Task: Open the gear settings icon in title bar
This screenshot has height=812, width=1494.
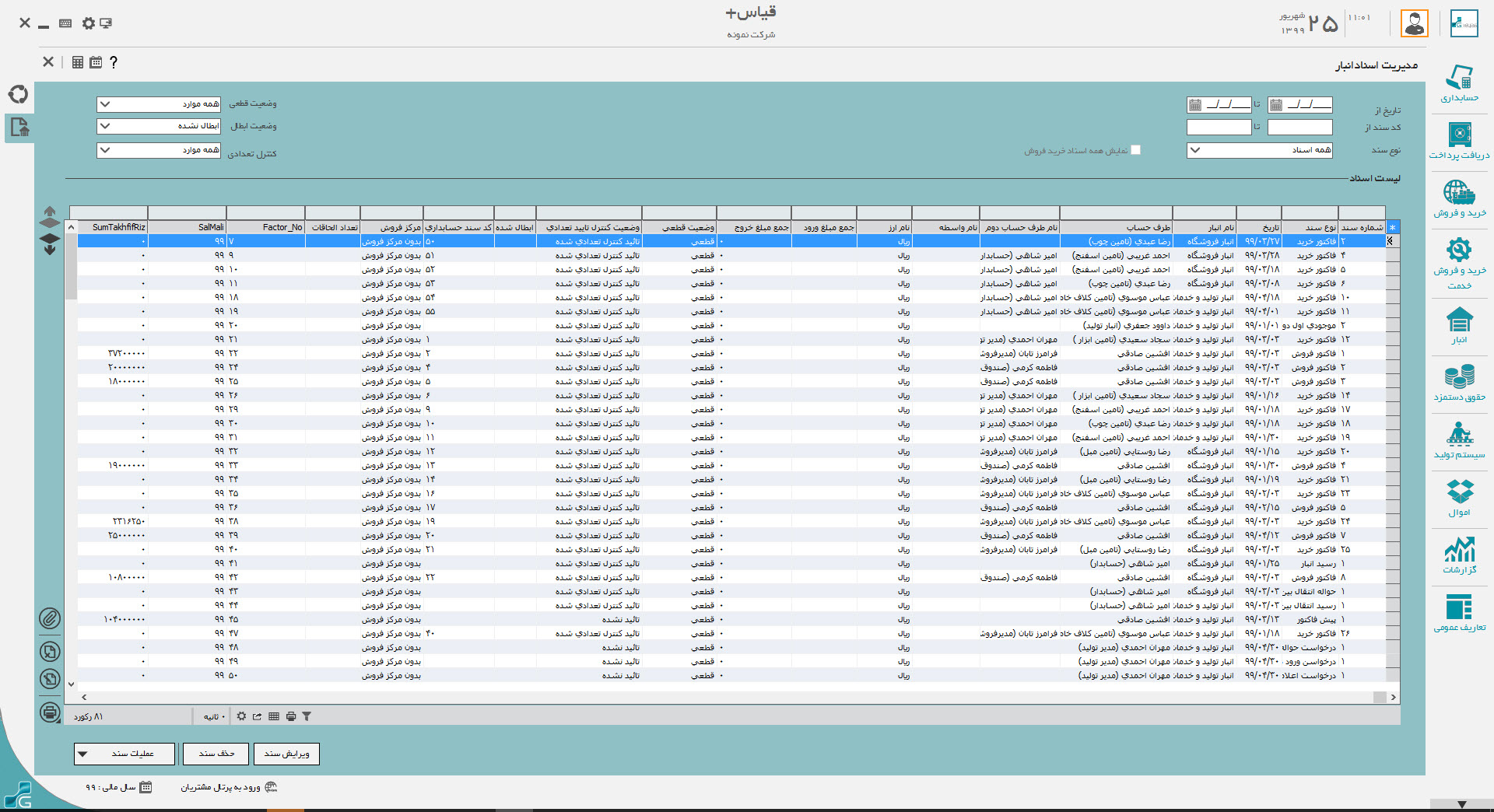Action: (x=88, y=23)
